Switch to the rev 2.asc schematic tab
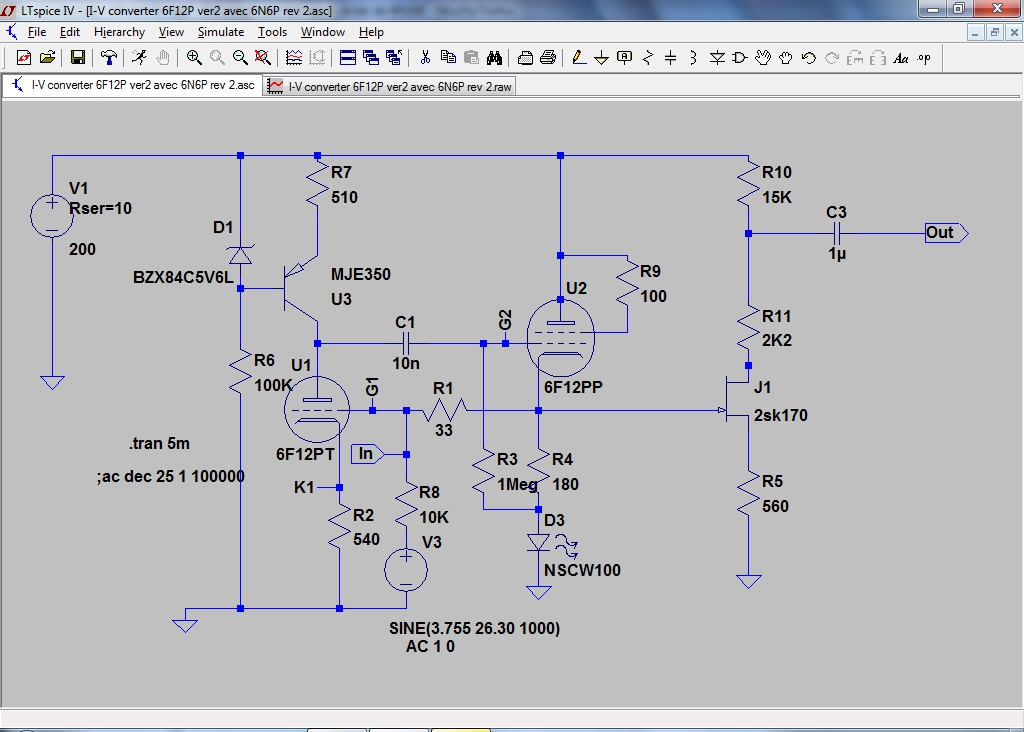 coord(133,85)
